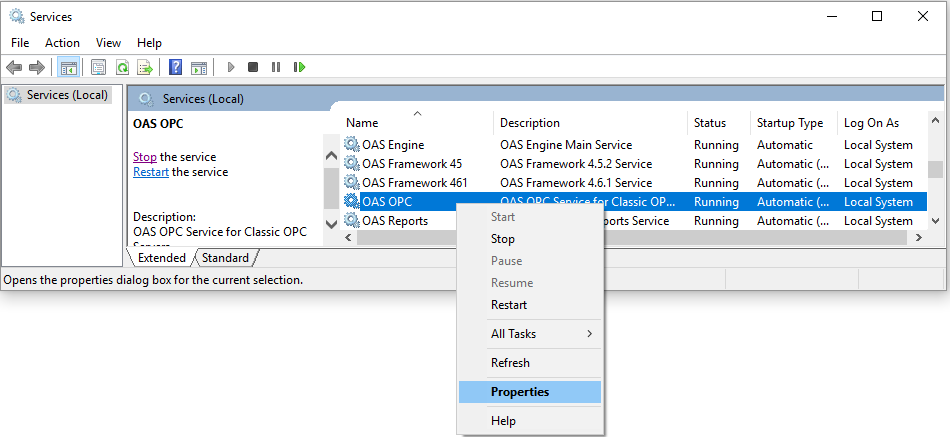Choose Help in the context menu
Screen dimensions: 950x437
pos(530,421)
